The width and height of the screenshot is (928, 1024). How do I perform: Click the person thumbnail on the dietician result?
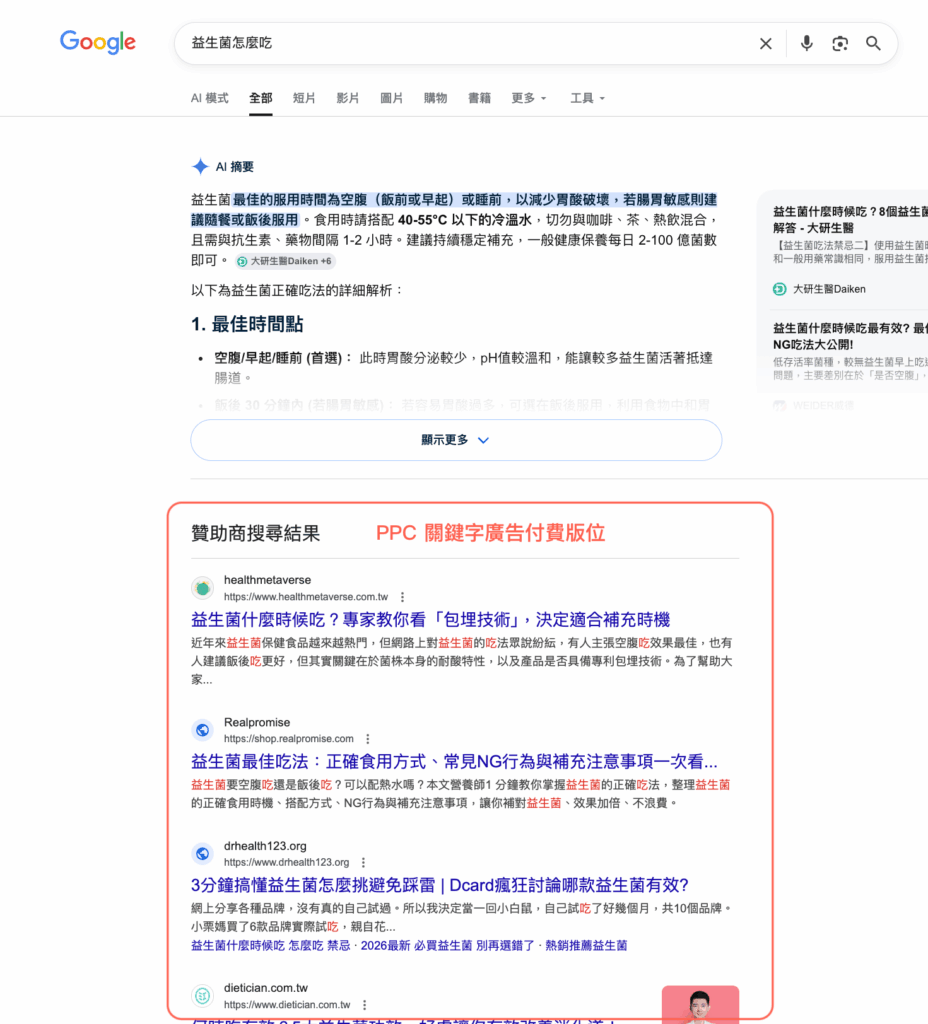[x=700, y=1004]
